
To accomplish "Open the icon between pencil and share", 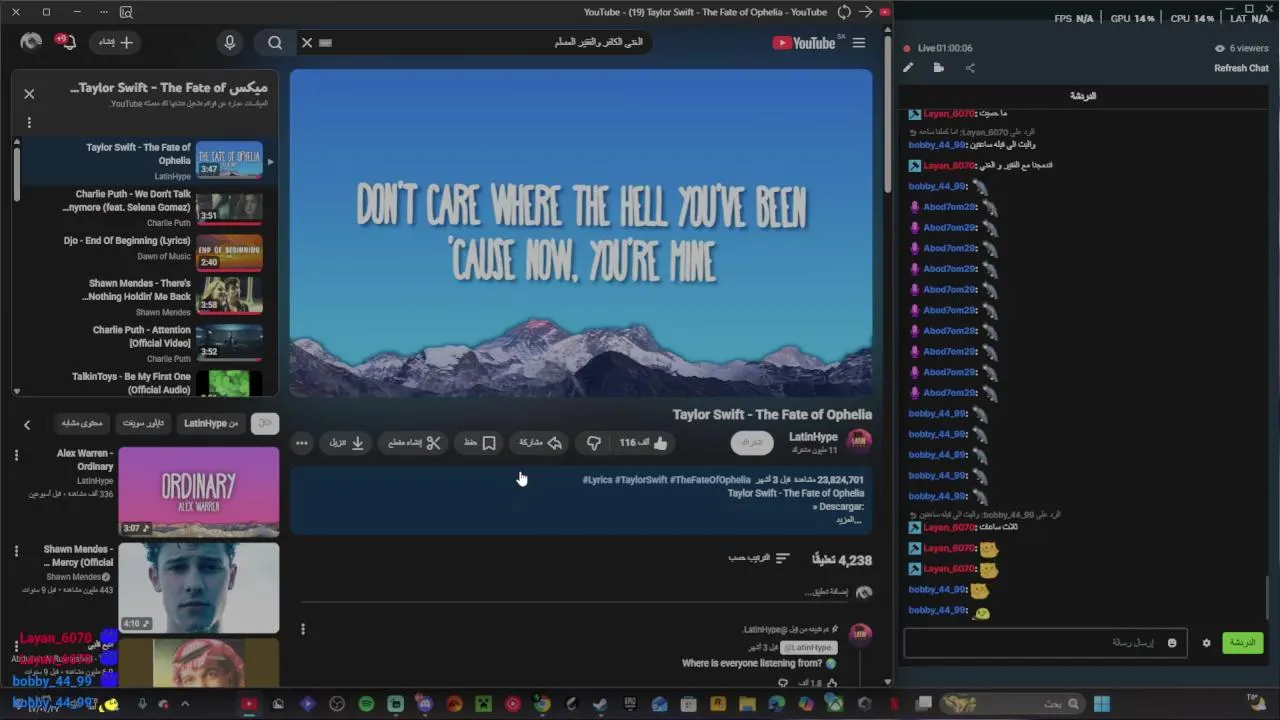I will 939,68.
